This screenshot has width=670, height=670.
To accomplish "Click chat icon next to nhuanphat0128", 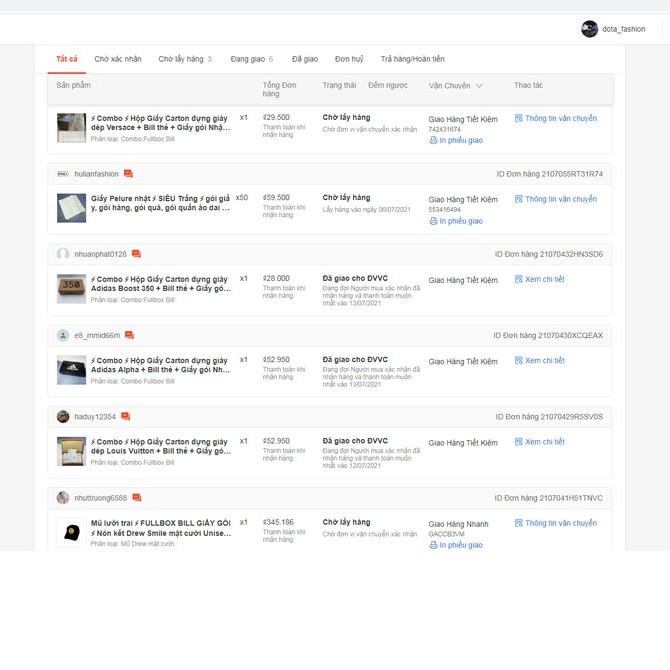I will pos(136,254).
